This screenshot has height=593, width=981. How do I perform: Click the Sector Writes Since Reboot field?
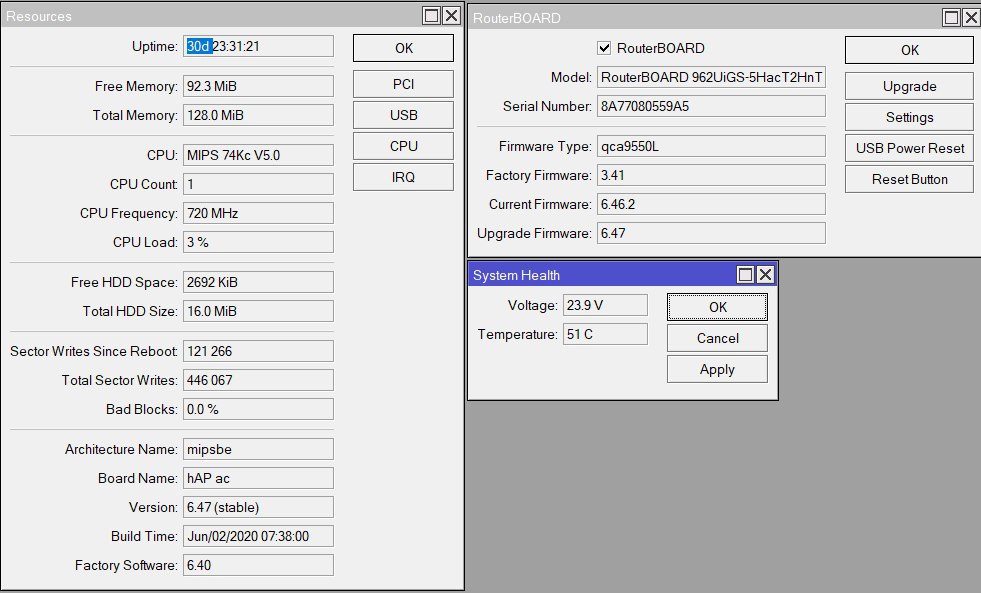(x=258, y=351)
